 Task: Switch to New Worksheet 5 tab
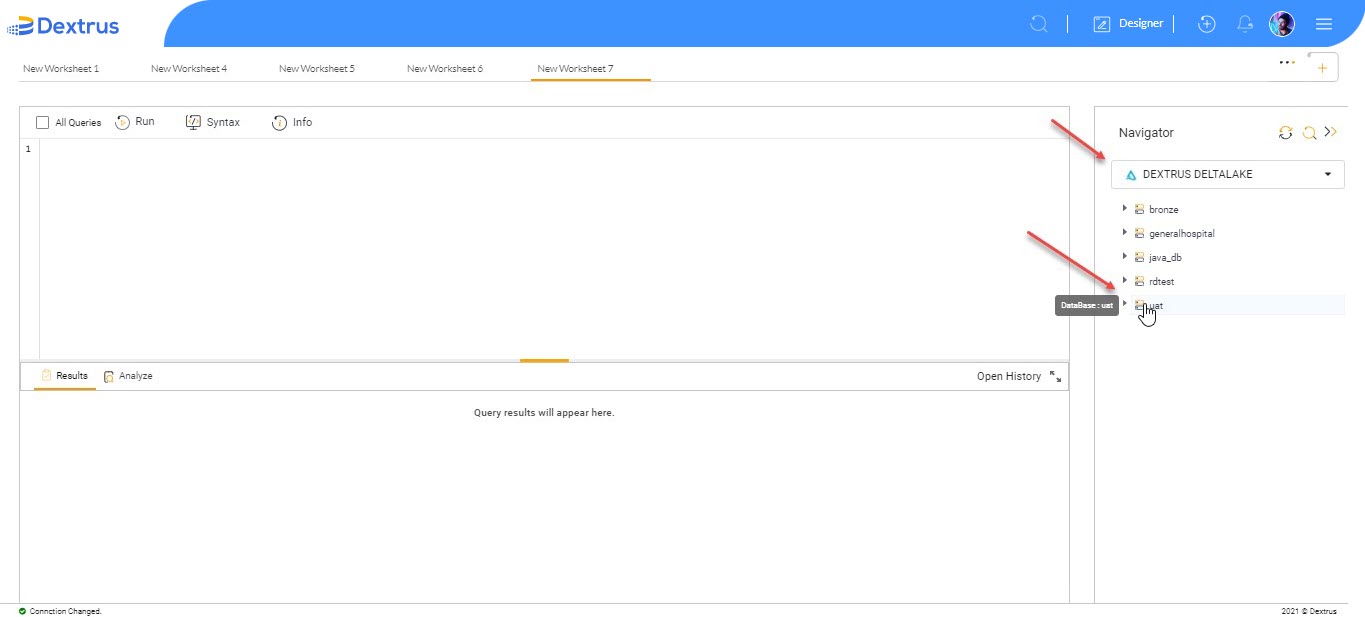(x=317, y=69)
